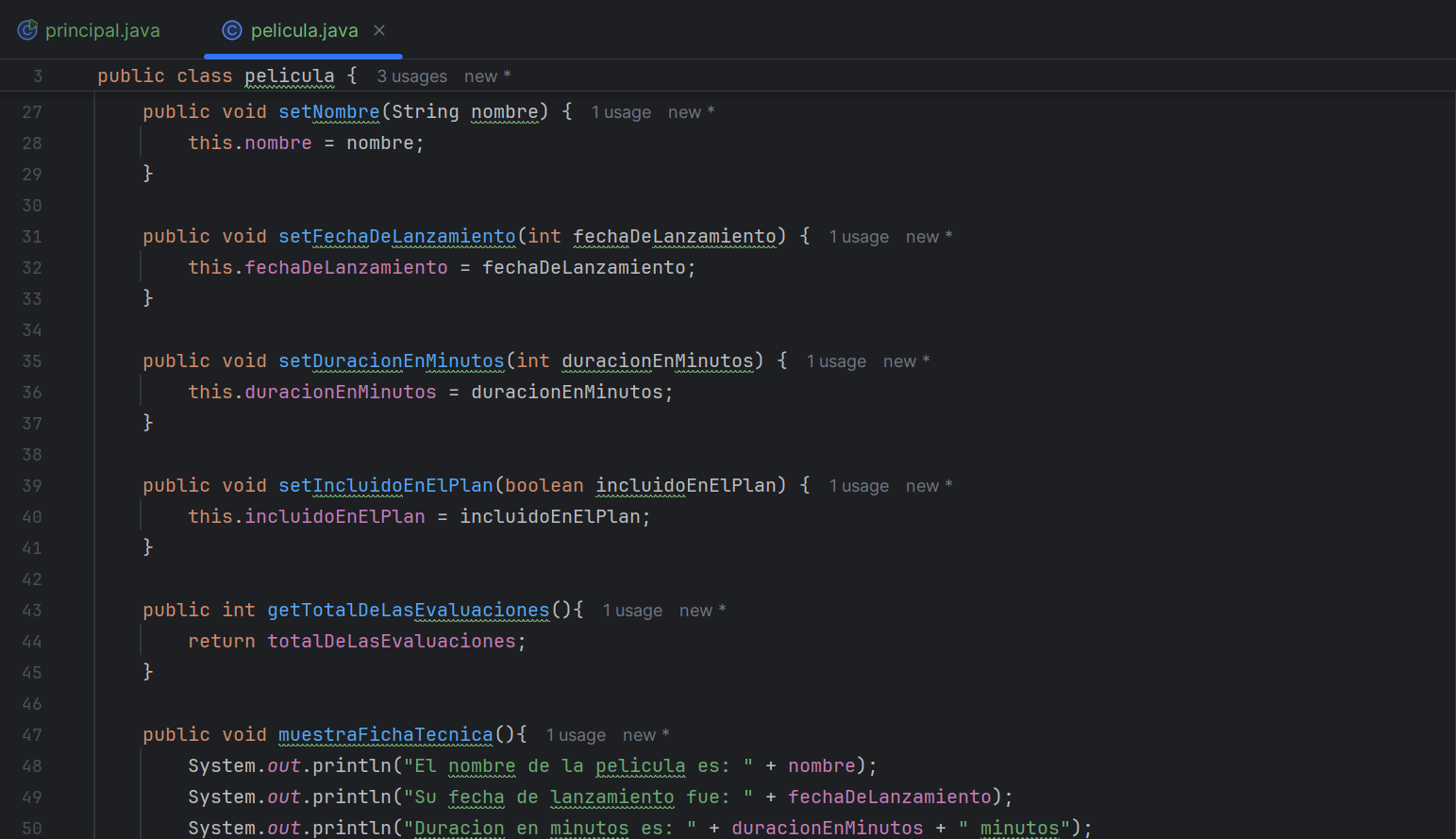The width and height of the screenshot is (1456, 839).
Task: Show '1 usage' for getTotalDeLasEvaluaciones
Action: coord(632,611)
